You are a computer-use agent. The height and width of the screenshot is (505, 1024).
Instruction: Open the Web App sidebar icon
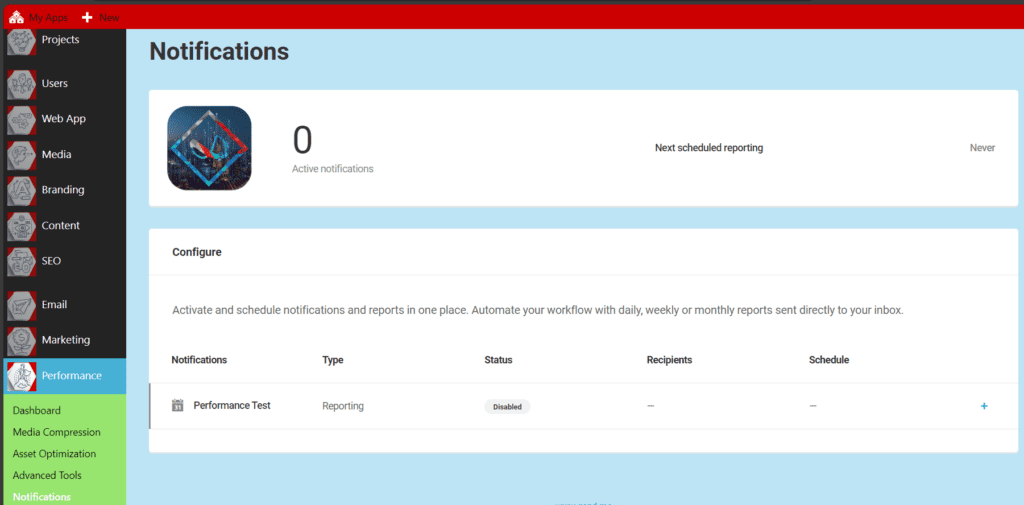tap(21, 120)
